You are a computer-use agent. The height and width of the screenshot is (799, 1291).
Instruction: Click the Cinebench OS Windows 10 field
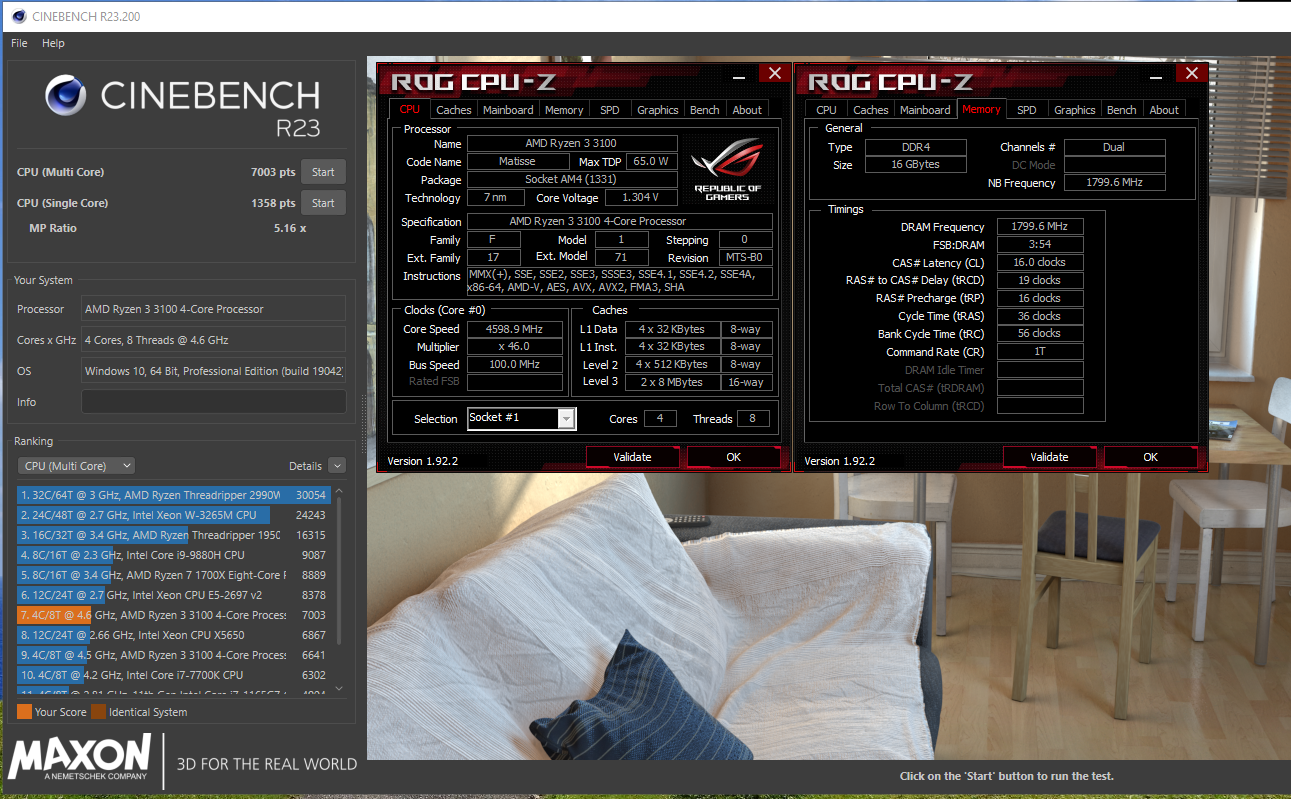click(x=213, y=371)
